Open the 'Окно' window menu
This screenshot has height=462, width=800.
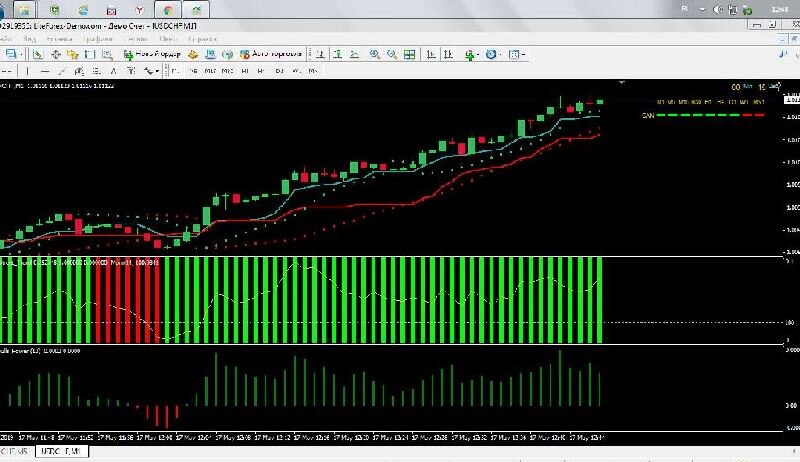pos(167,39)
